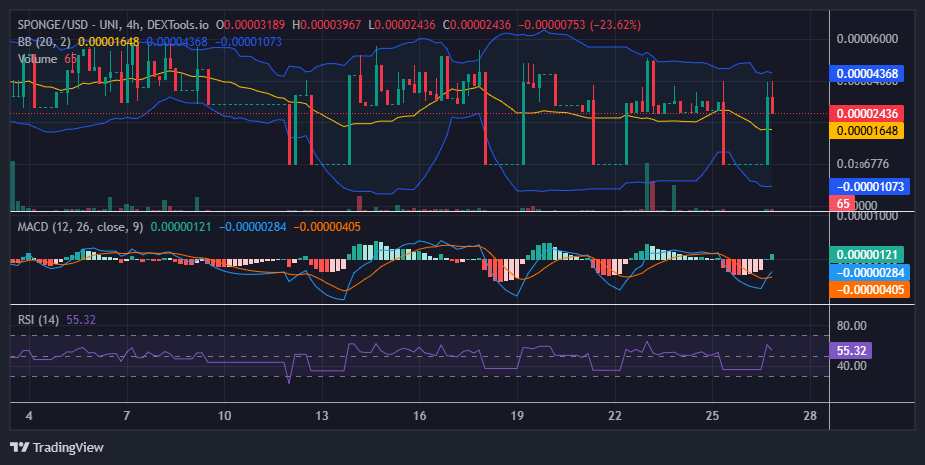Select the MACD (12, 26, close, 9) legend
925x465 pixels.
tap(80, 227)
